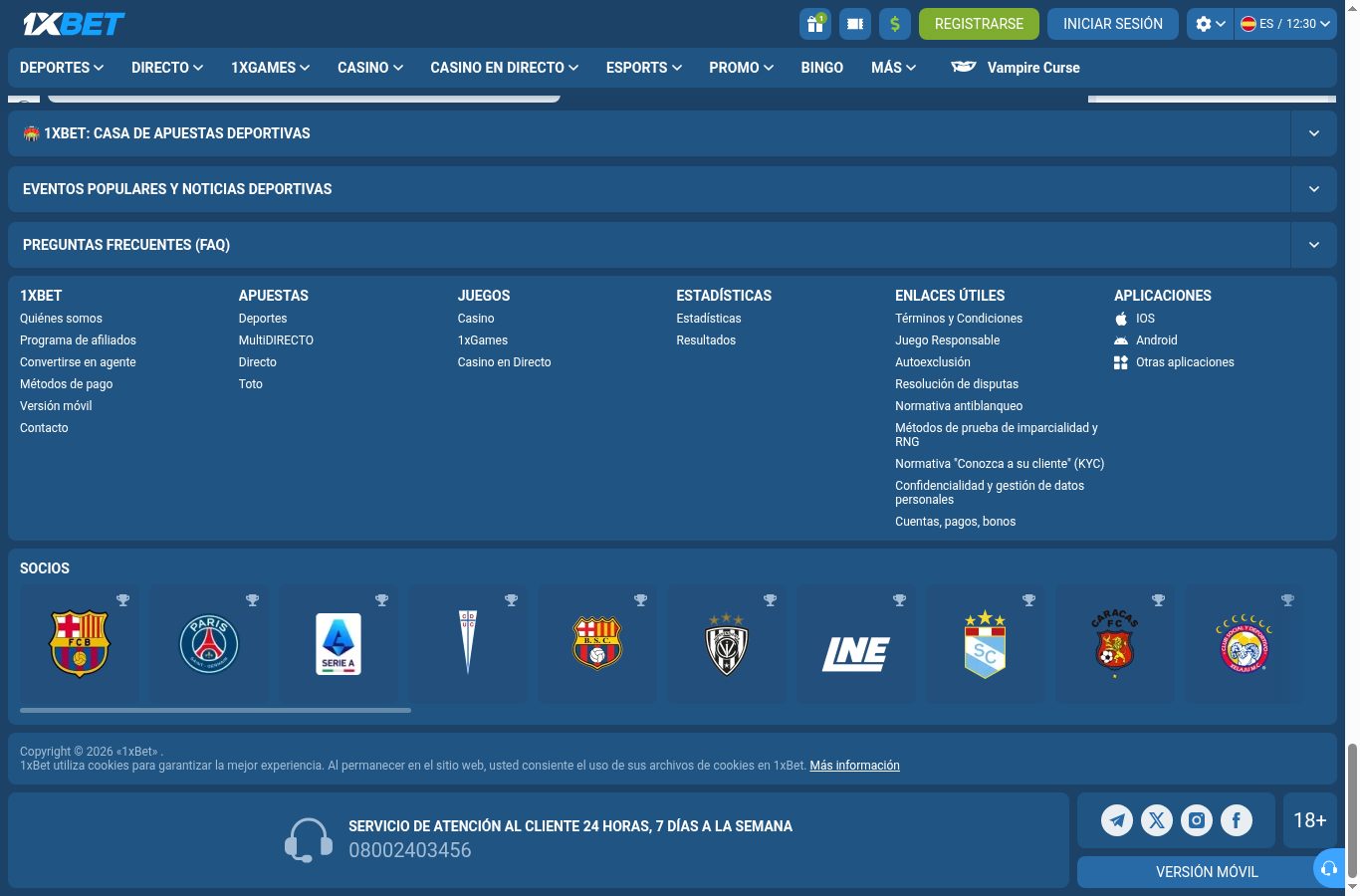
Task: Click the REGISTRARSE button
Action: pos(979,24)
